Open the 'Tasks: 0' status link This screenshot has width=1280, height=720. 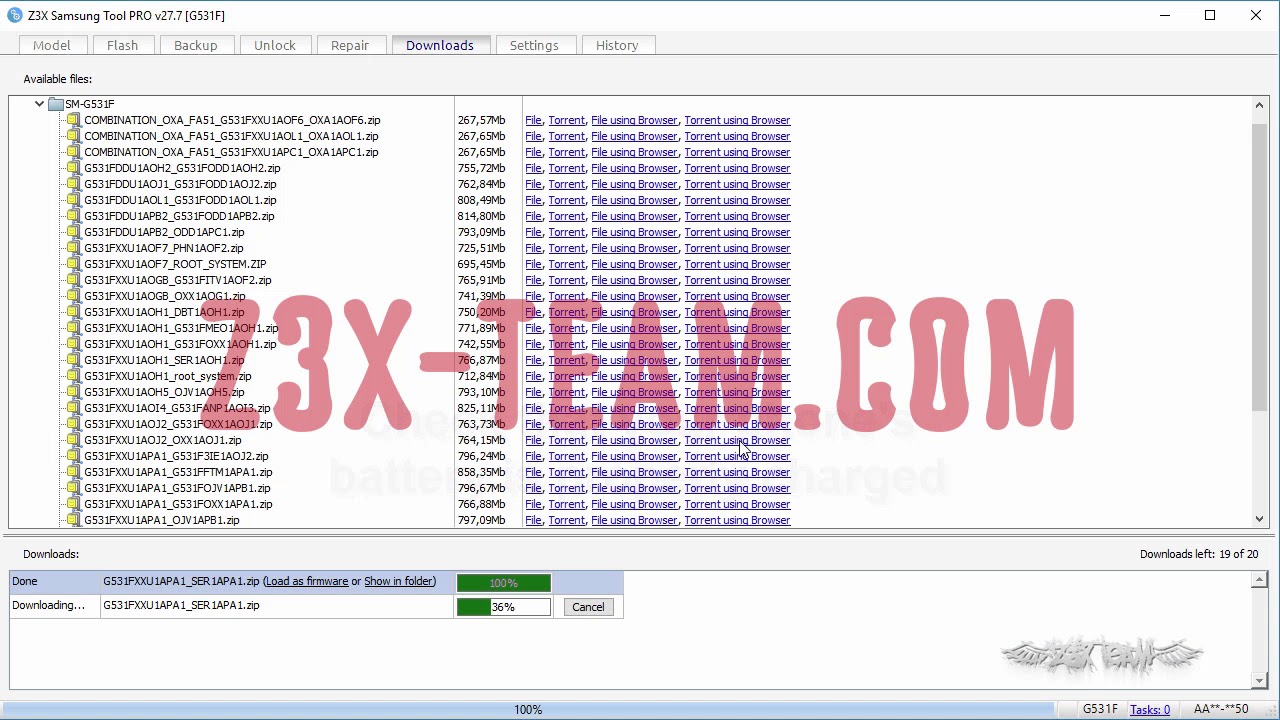[x=1150, y=709]
